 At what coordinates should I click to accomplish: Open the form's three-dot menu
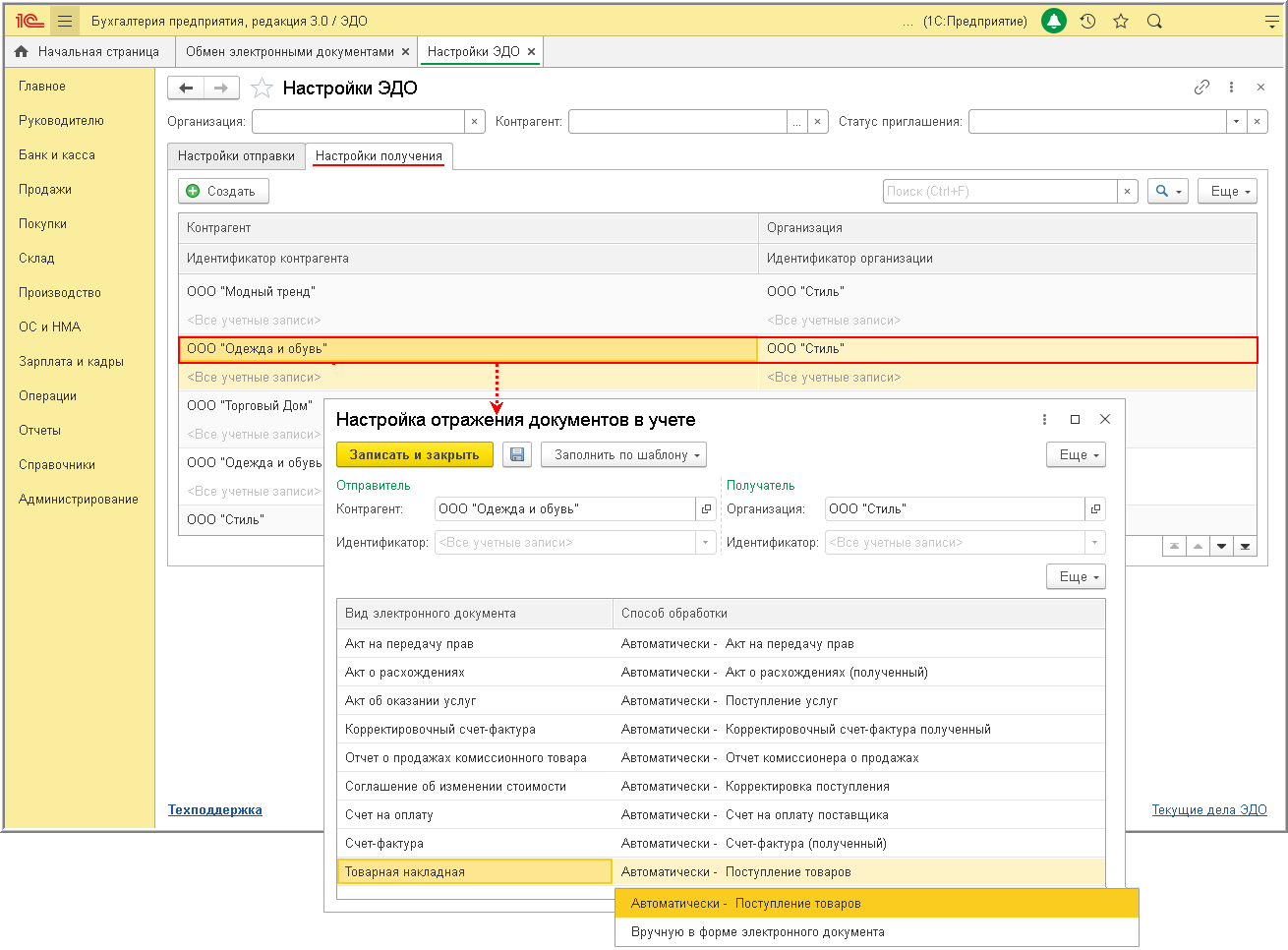[1231, 88]
